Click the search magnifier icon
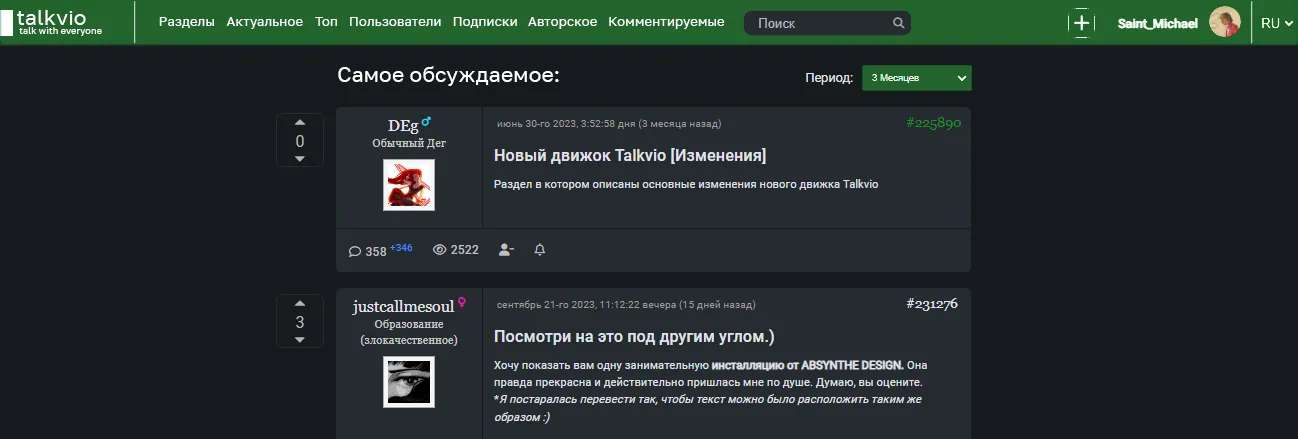This screenshot has height=439, width=1298. [899, 23]
